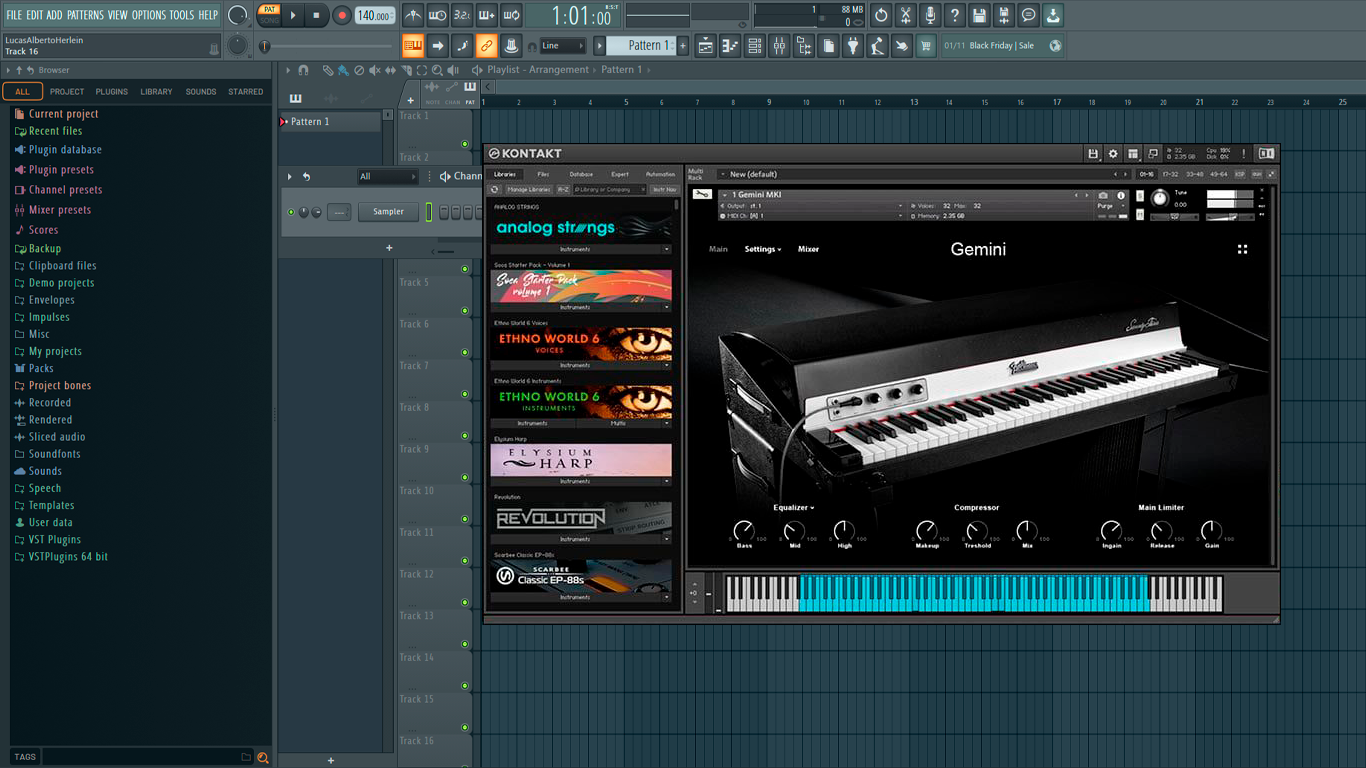Select Kontakt Automation tab
The height and width of the screenshot is (768, 1366).
tap(660, 174)
